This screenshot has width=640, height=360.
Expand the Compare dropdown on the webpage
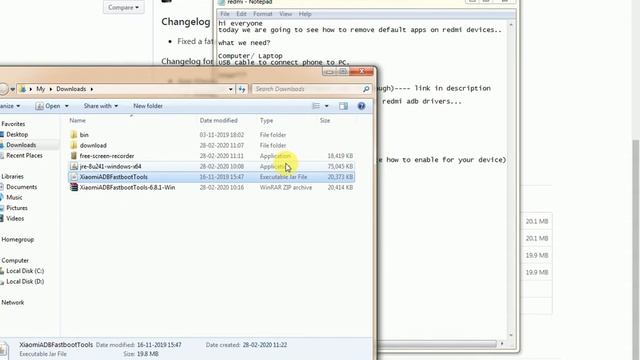click(123, 7)
